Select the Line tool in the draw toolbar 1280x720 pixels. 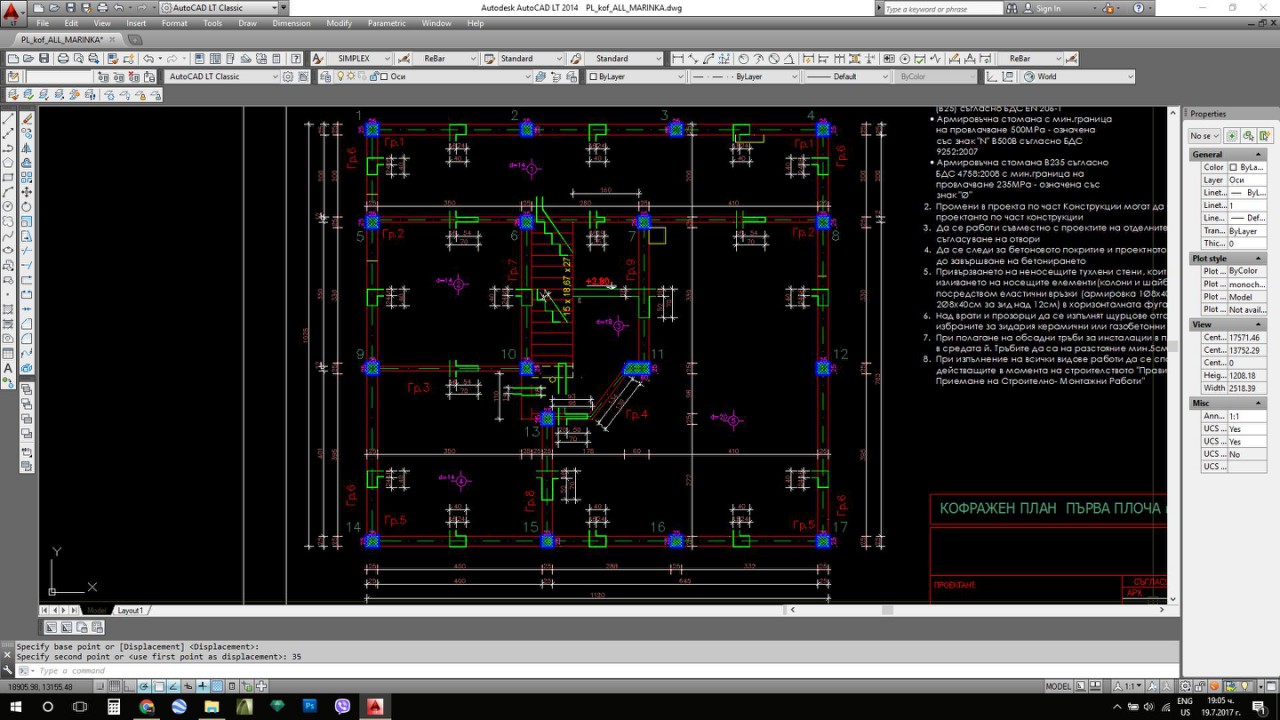click(x=9, y=118)
